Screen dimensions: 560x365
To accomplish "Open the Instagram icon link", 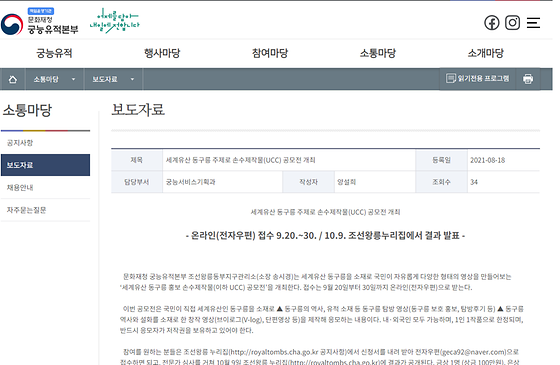I will (x=512, y=23).
